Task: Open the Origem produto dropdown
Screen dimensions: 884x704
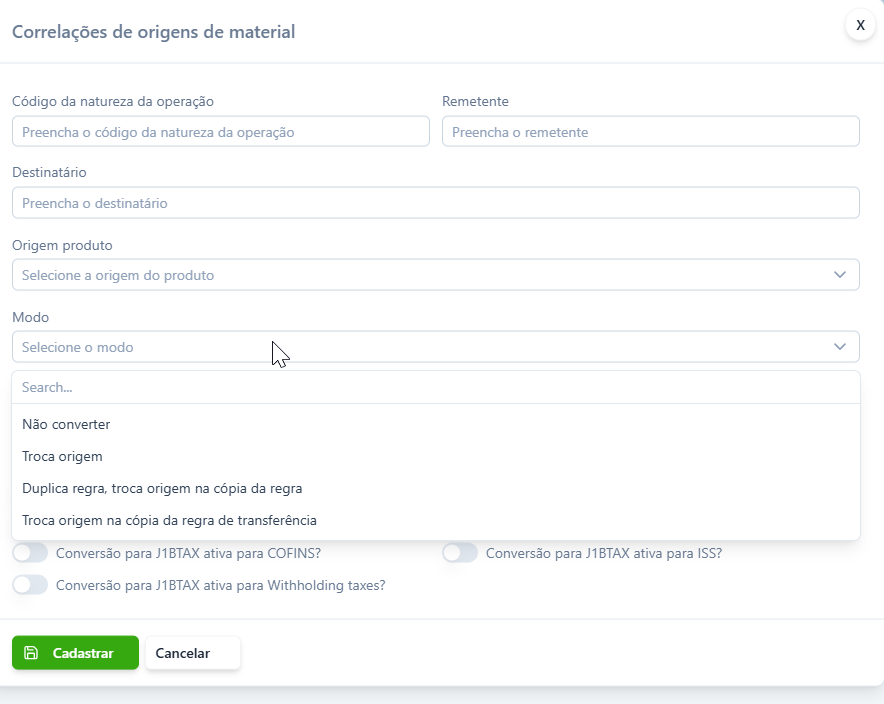Action: 436,275
